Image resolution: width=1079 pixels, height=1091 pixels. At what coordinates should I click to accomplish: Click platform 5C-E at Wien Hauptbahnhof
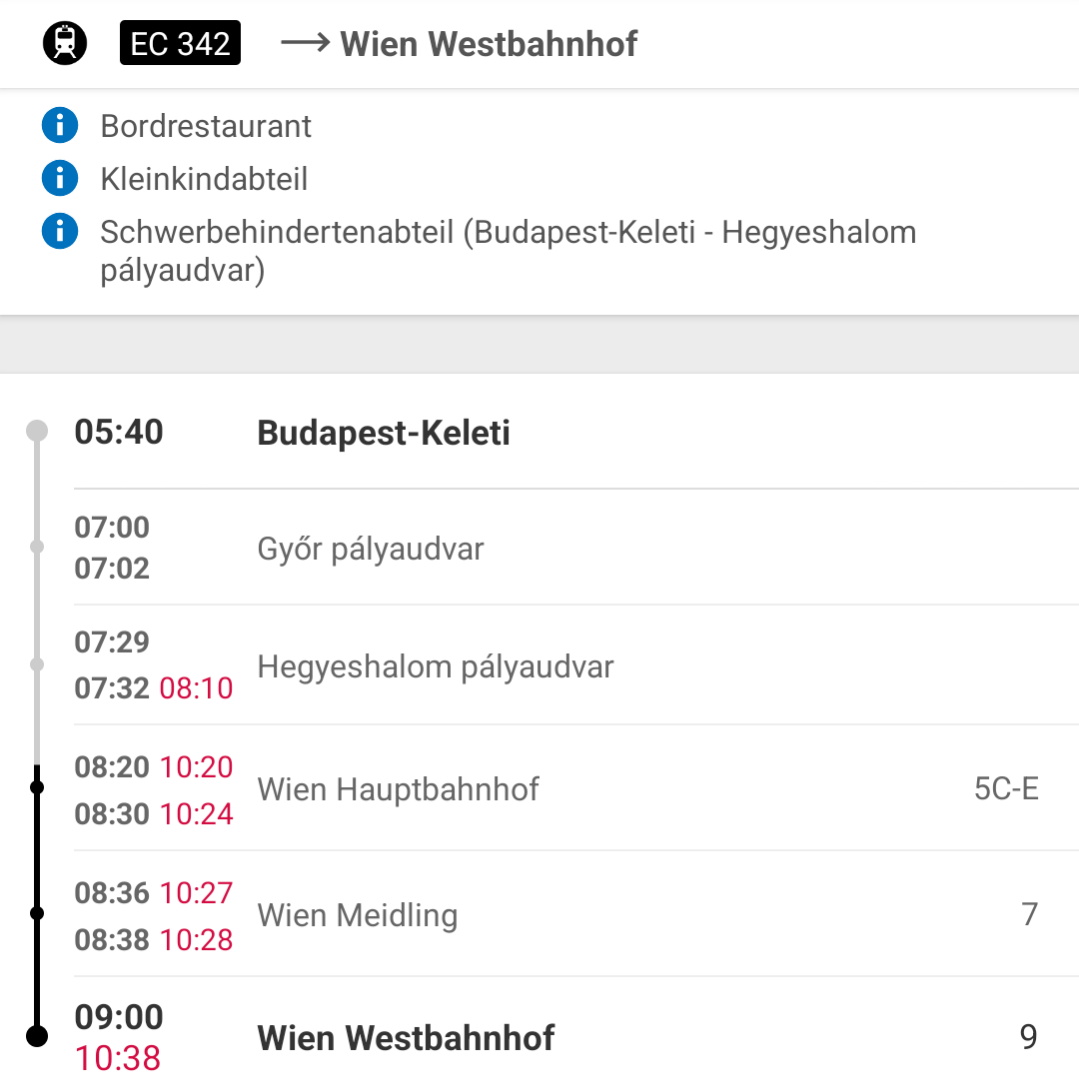tap(1006, 789)
